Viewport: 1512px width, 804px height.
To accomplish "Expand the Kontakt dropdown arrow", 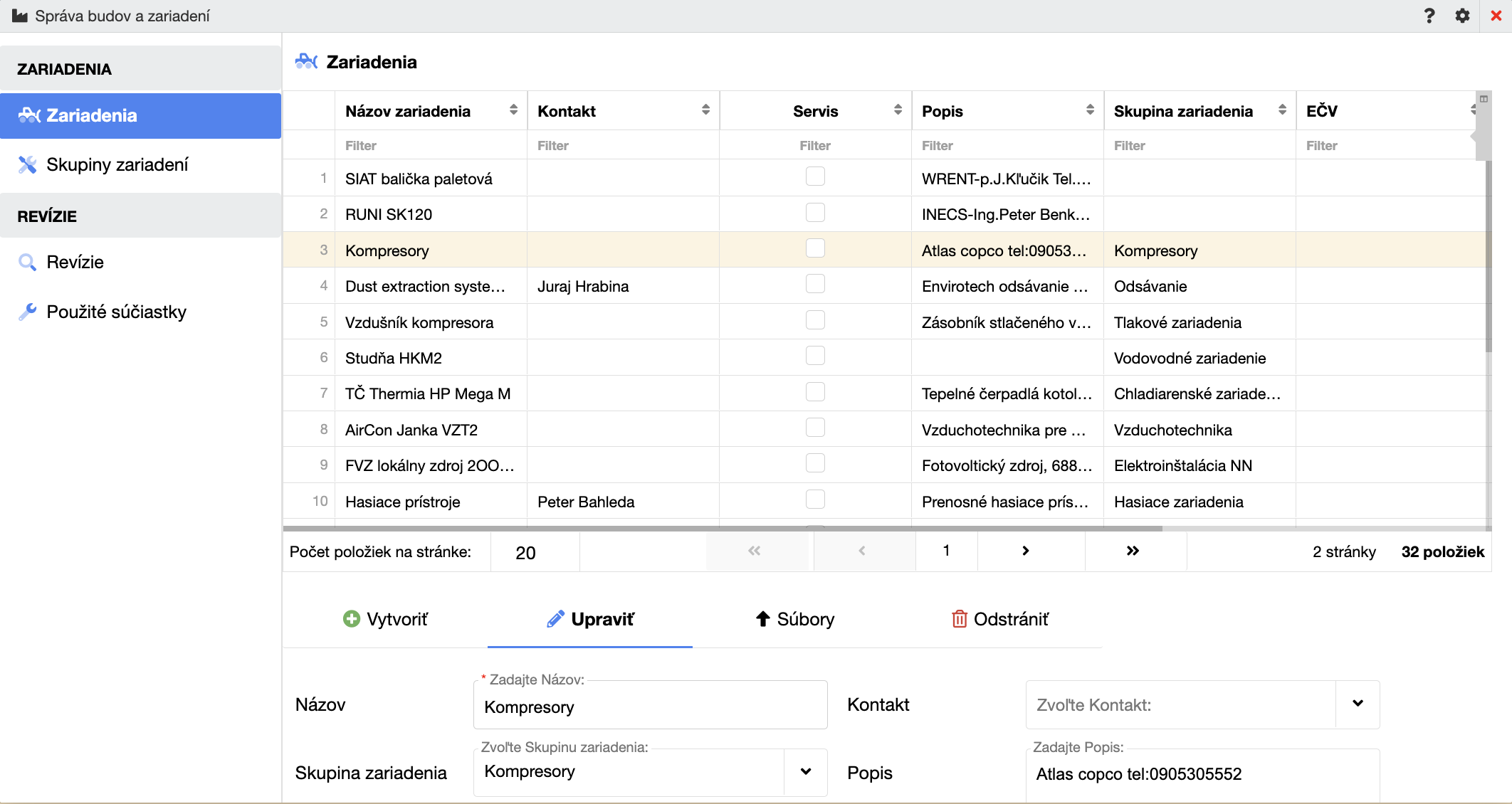I will [1358, 704].
